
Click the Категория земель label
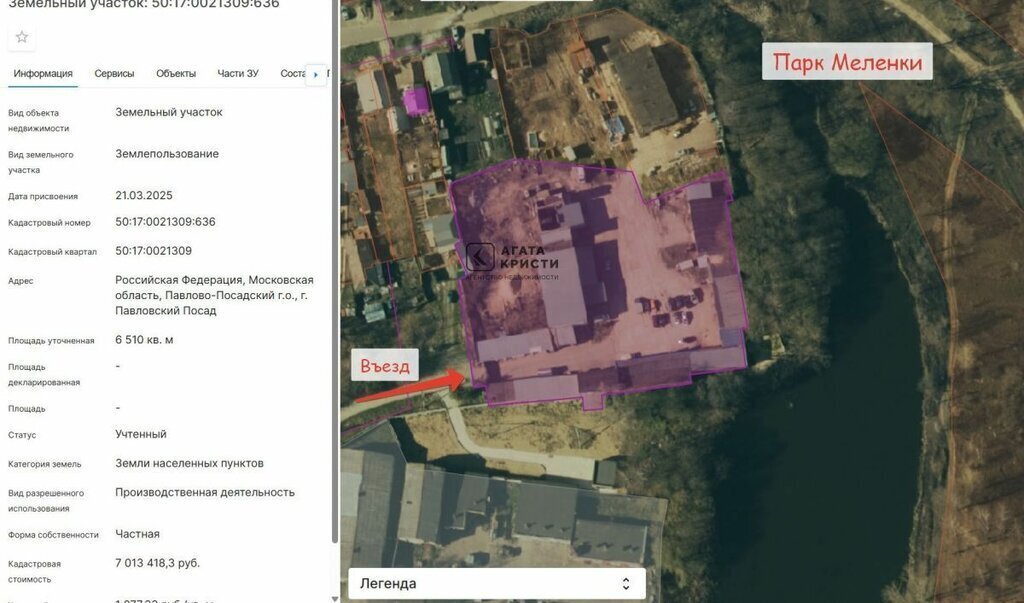44,464
